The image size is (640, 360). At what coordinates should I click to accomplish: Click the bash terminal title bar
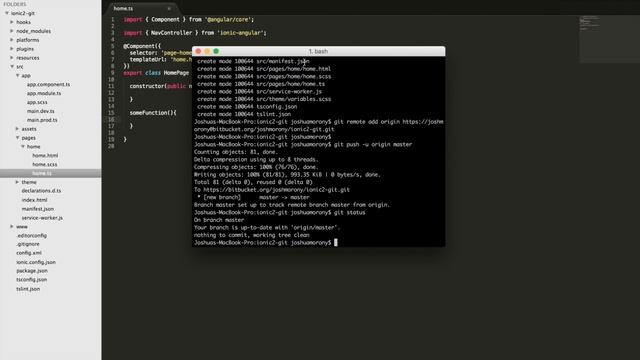pos(318,51)
